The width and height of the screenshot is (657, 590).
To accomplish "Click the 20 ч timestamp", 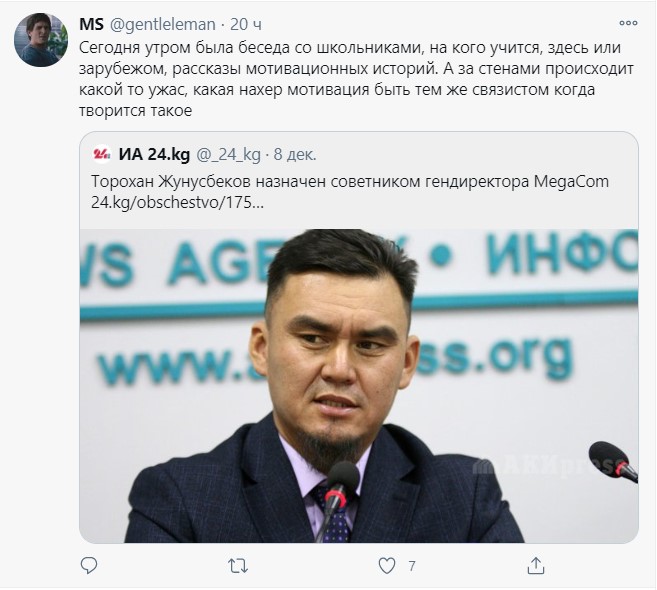I will tap(246, 25).
